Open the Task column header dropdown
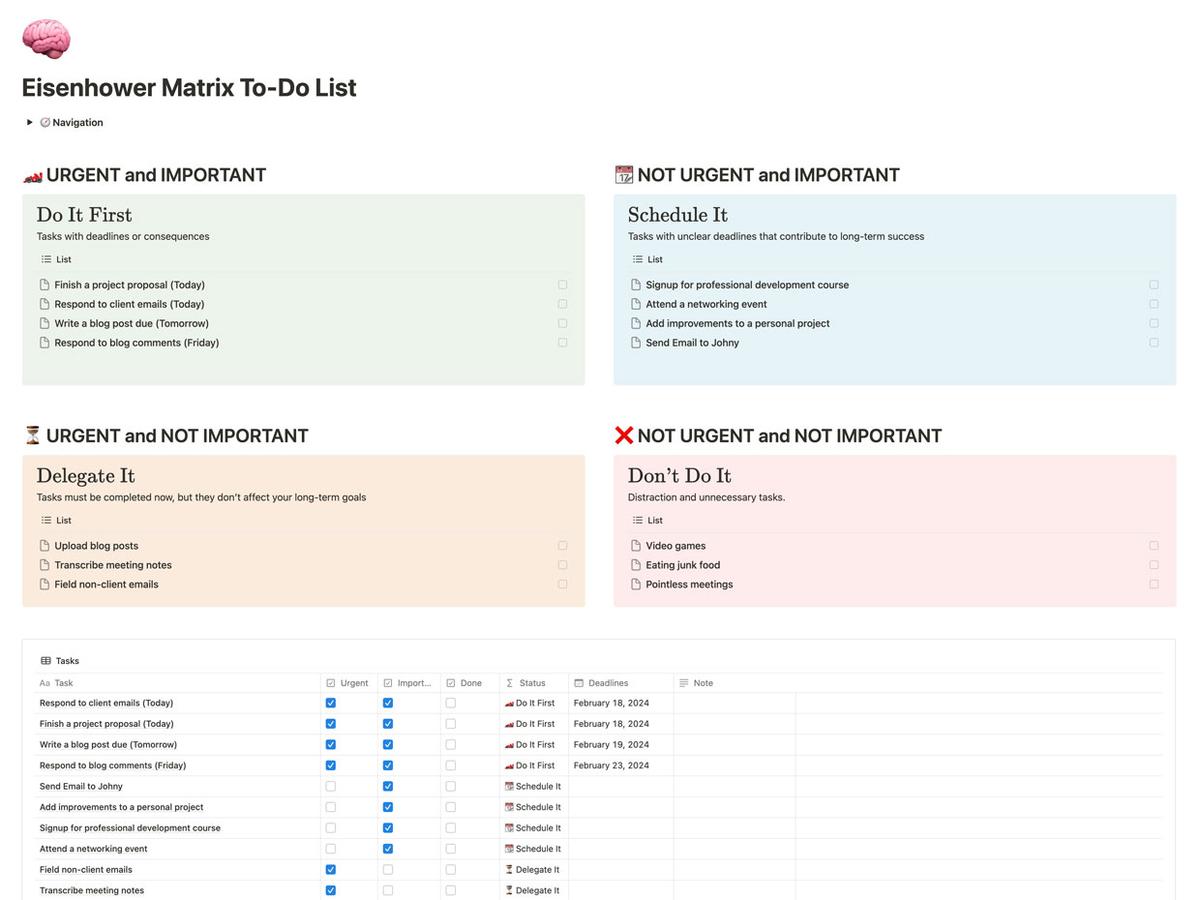 pos(58,683)
